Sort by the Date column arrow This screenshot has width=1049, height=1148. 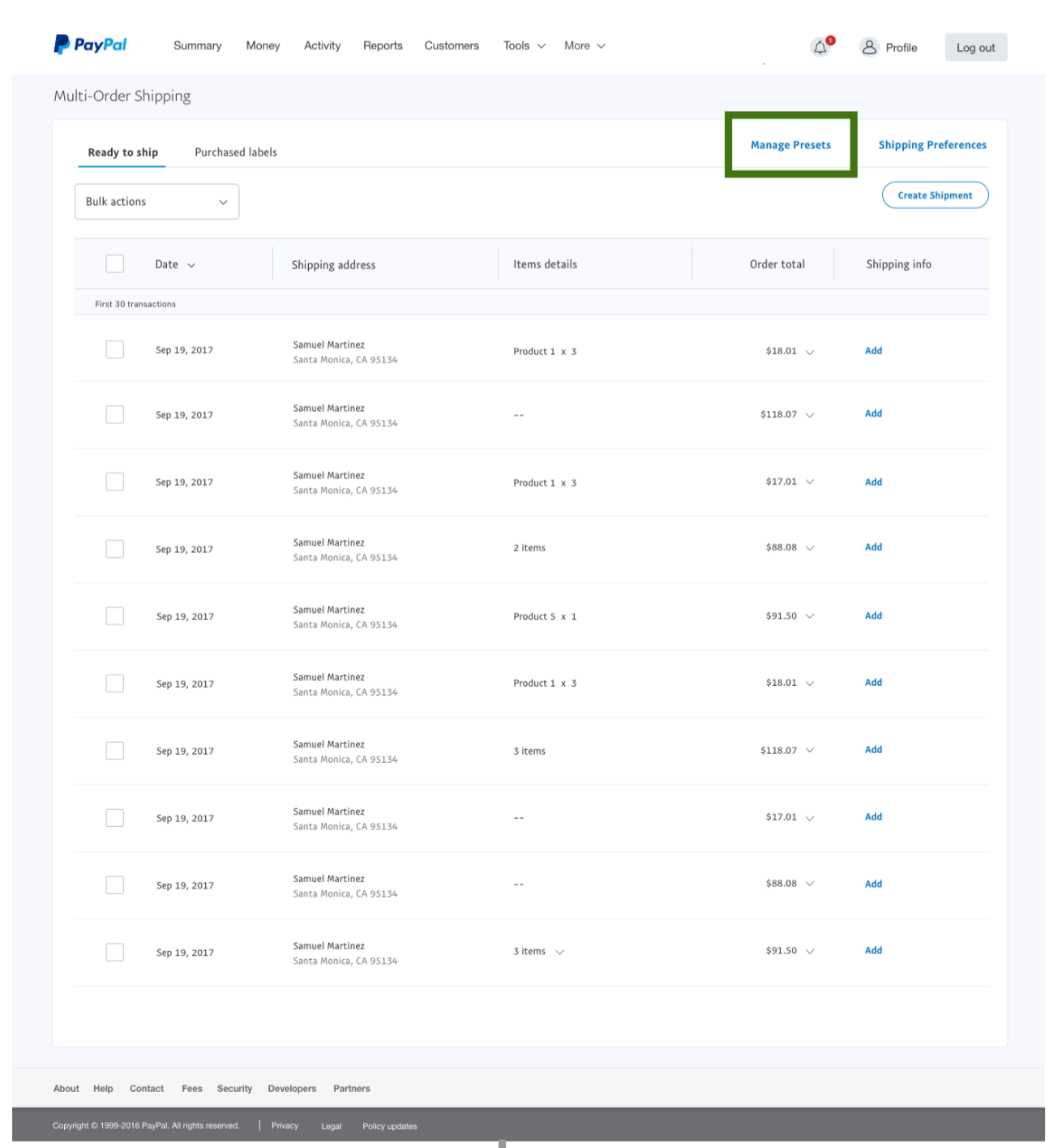(191, 265)
